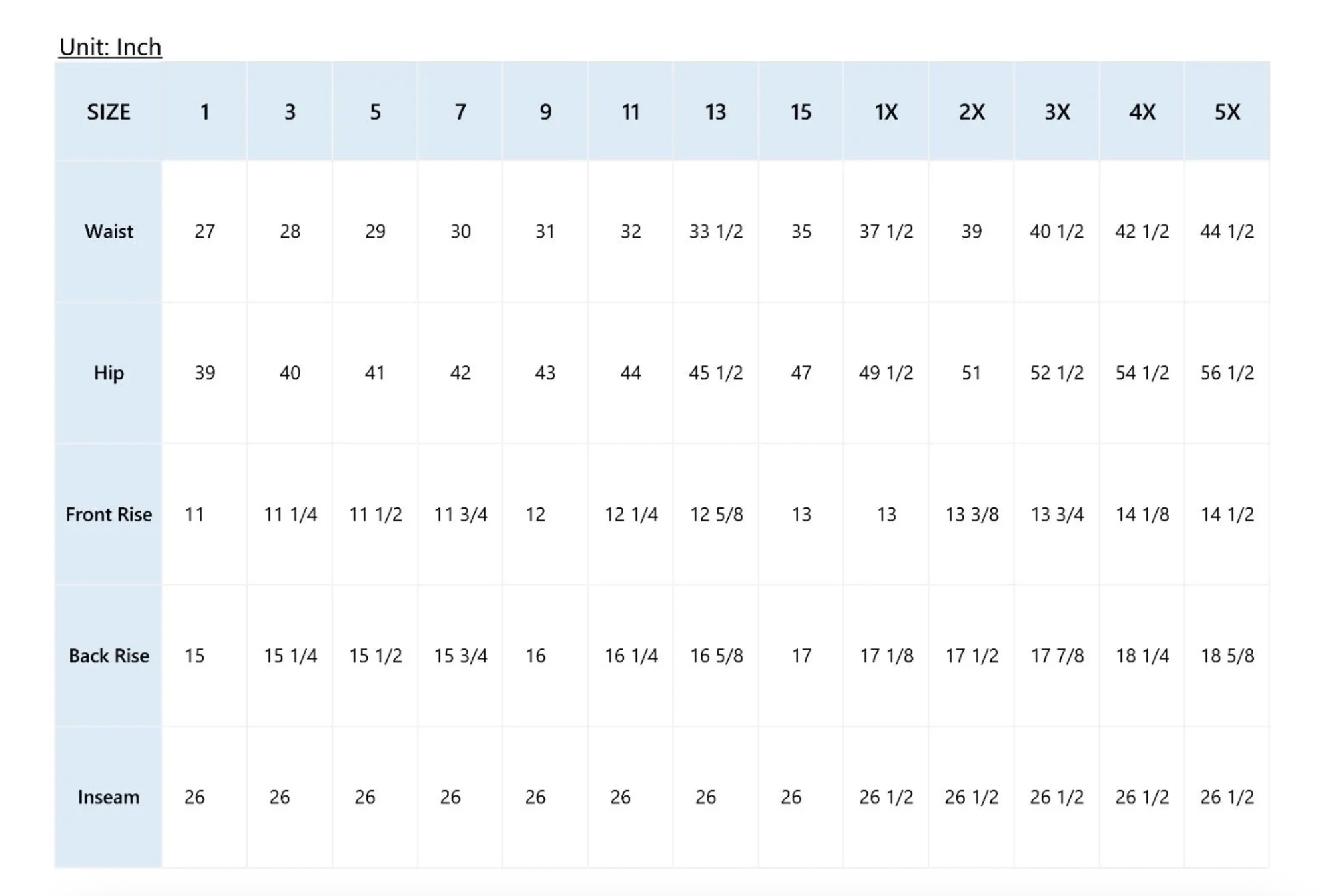Click front rise value 14 1/8
The image size is (1336, 896).
click(1142, 514)
